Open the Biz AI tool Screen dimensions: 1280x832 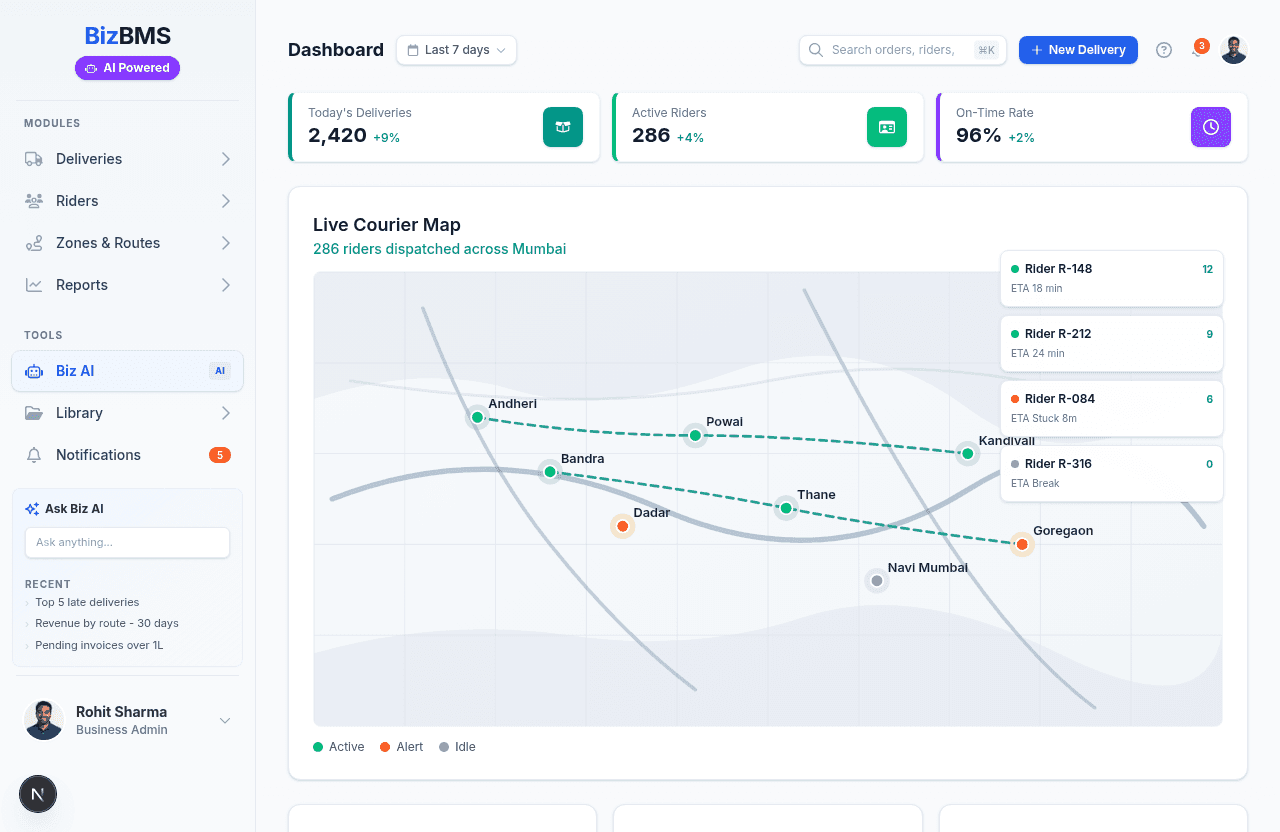tap(127, 371)
